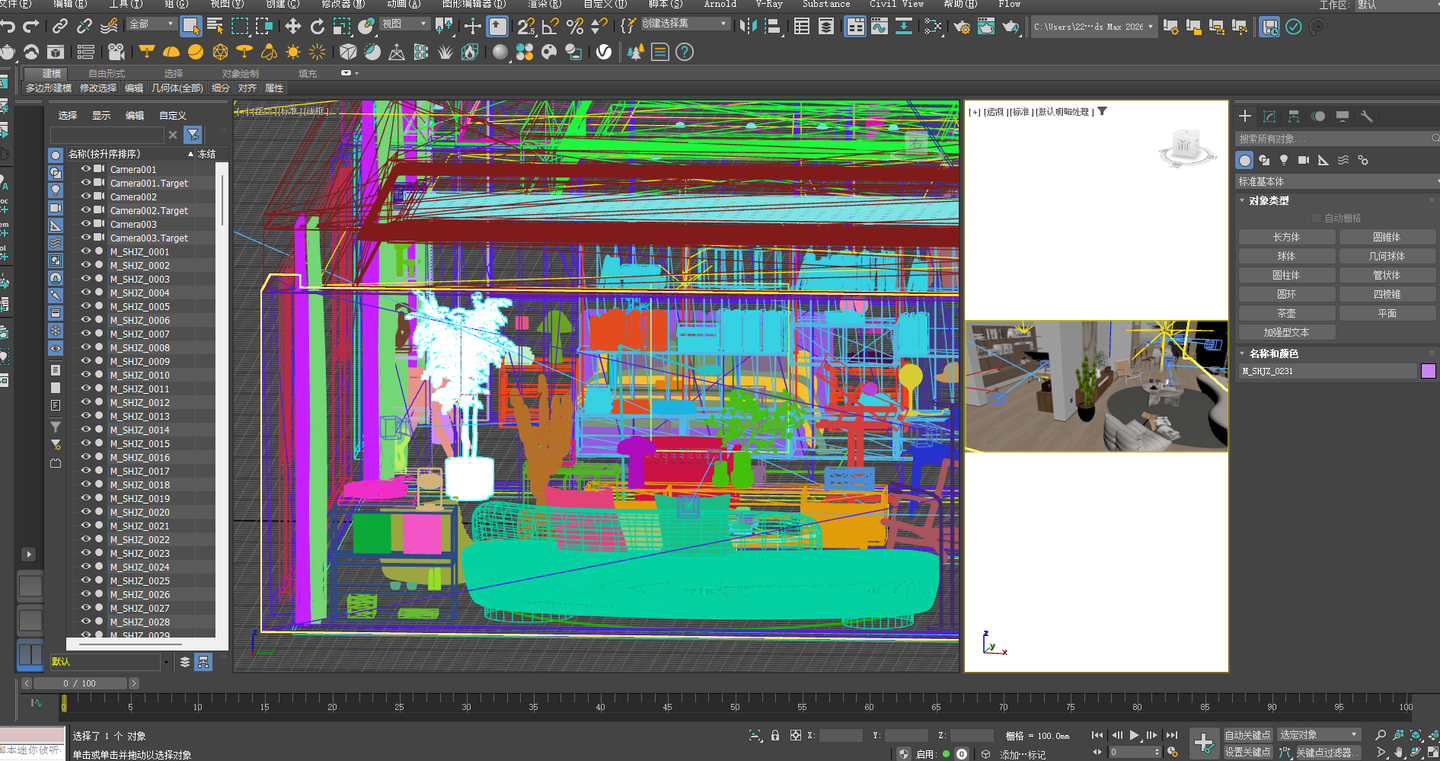Click the help question mark icon
The width and height of the screenshot is (1440, 761).
[685, 52]
